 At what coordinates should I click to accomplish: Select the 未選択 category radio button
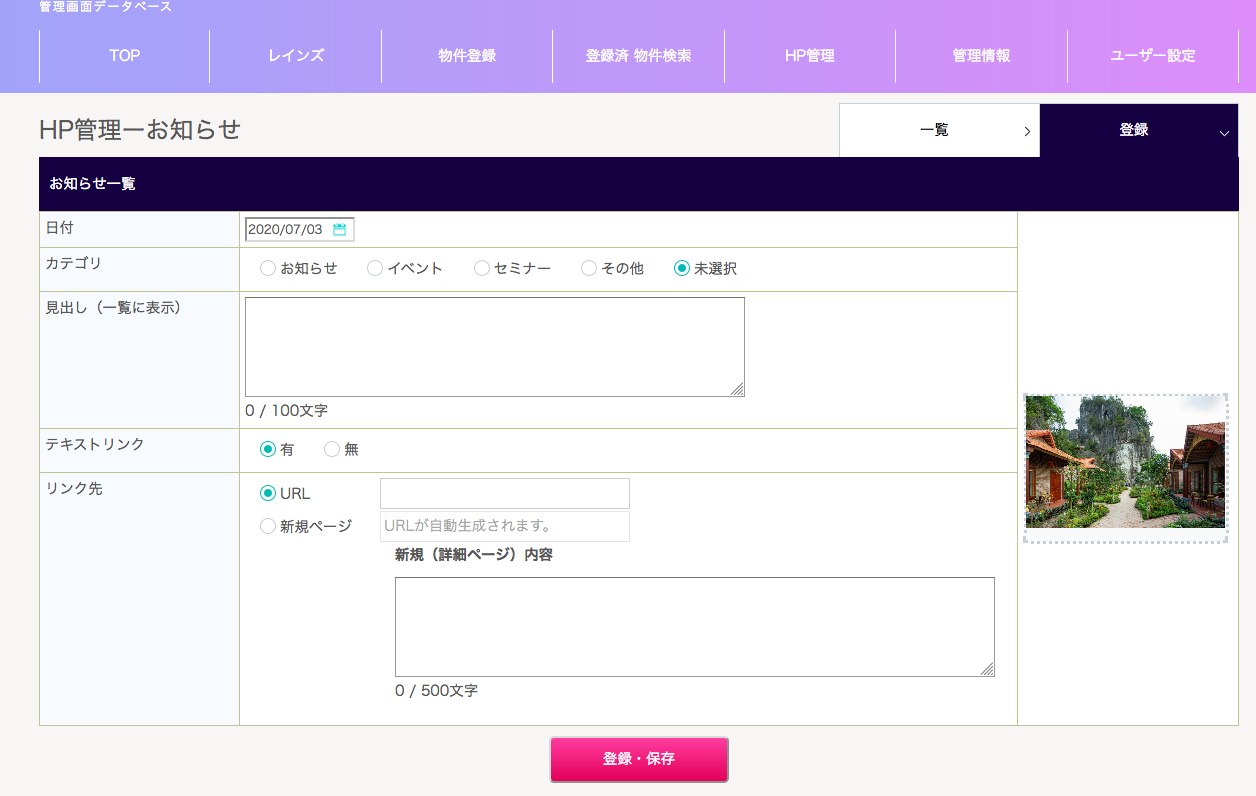point(682,269)
